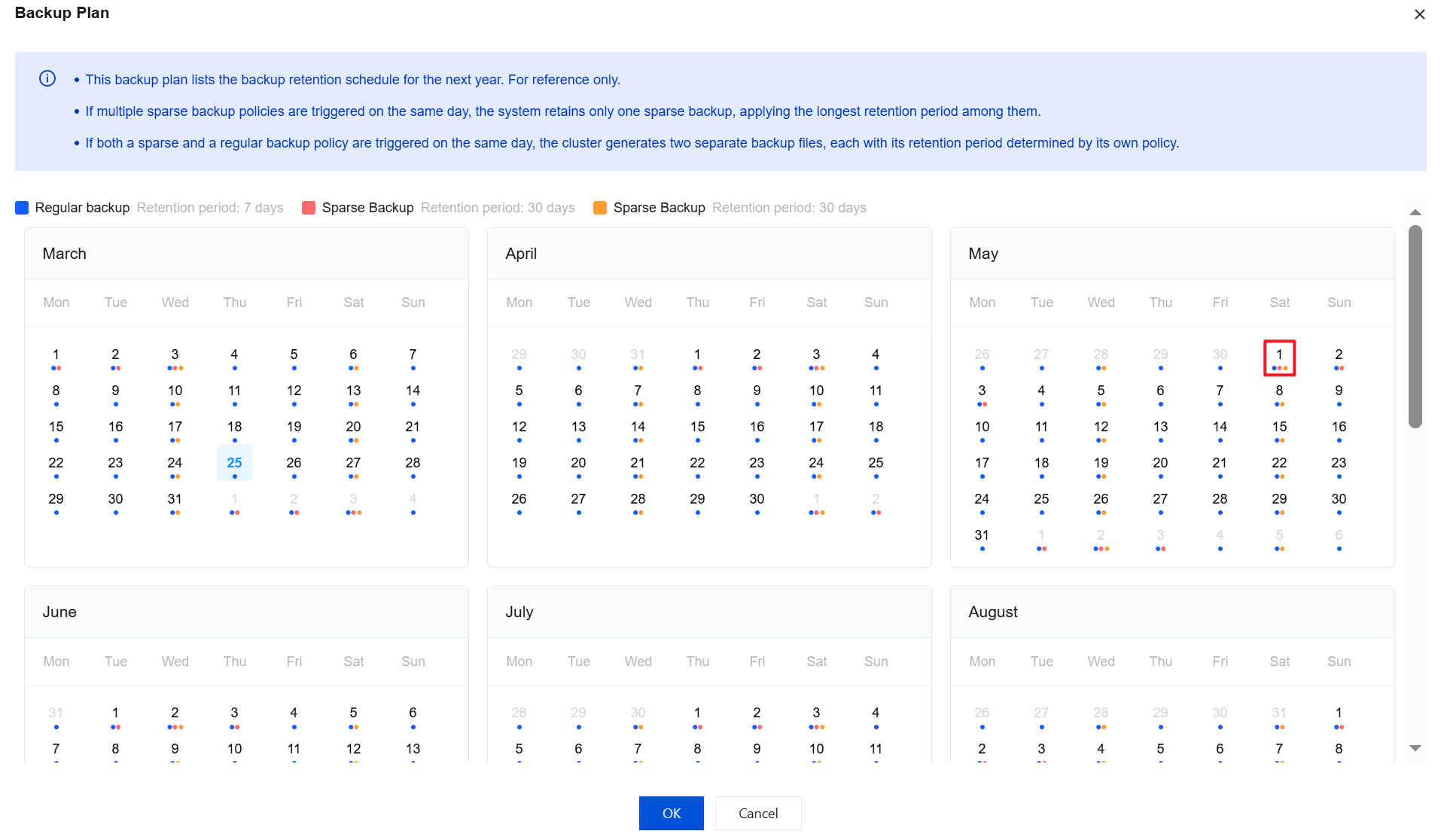Click April 24 in the April calendar
The image size is (1441, 840).
tap(817, 463)
